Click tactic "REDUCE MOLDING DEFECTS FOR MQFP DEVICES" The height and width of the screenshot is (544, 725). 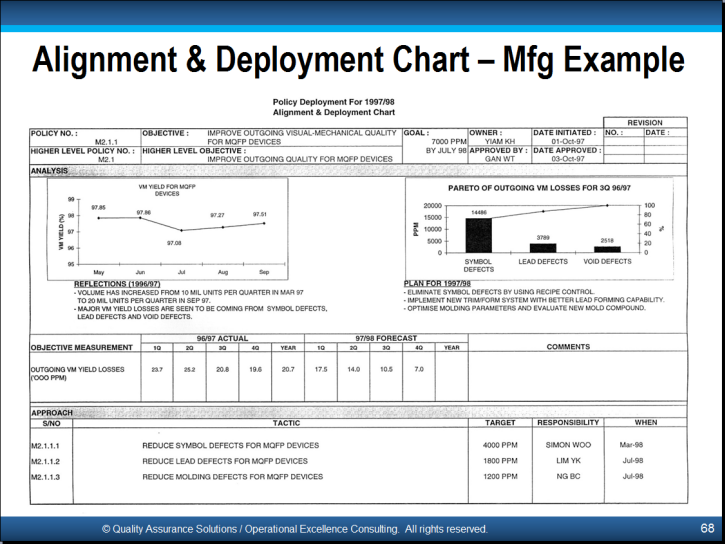(x=233, y=477)
